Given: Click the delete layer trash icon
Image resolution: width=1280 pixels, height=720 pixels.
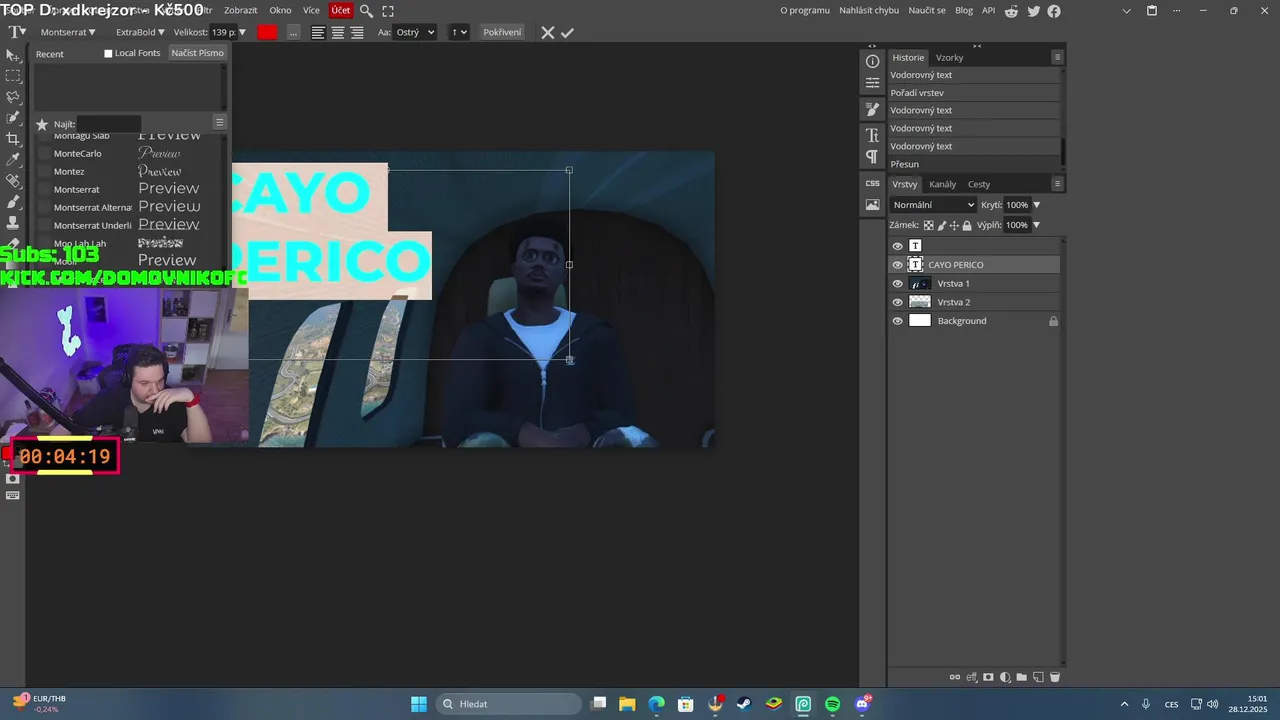Looking at the screenshot, I should pos(1054,677).
